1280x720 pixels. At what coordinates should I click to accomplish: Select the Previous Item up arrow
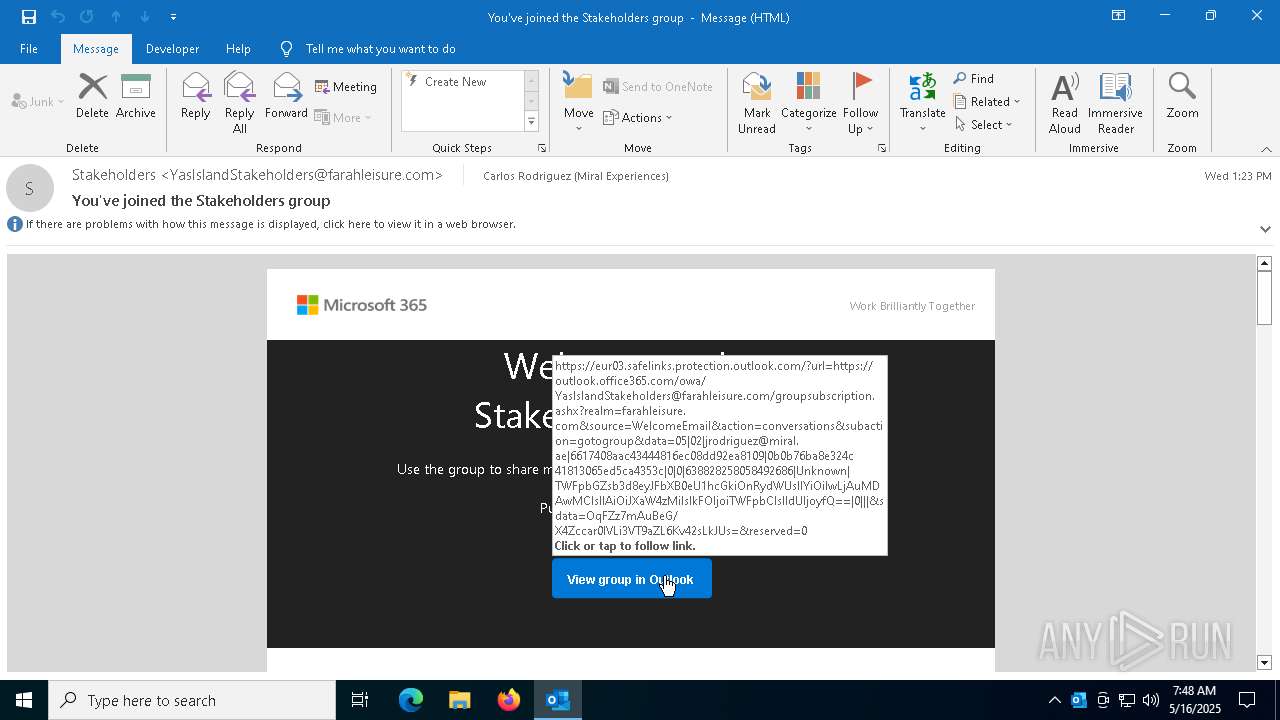[x=116, y=17]
